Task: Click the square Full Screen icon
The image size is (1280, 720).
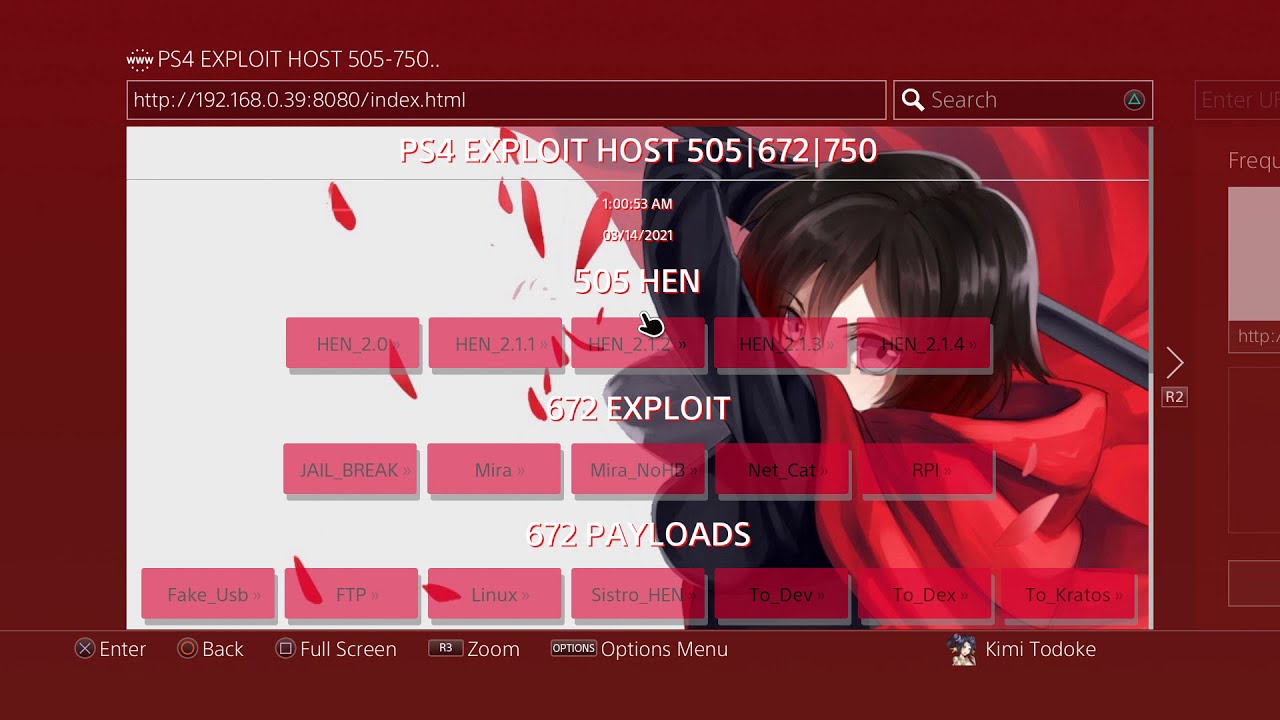Action: [285, 649]
